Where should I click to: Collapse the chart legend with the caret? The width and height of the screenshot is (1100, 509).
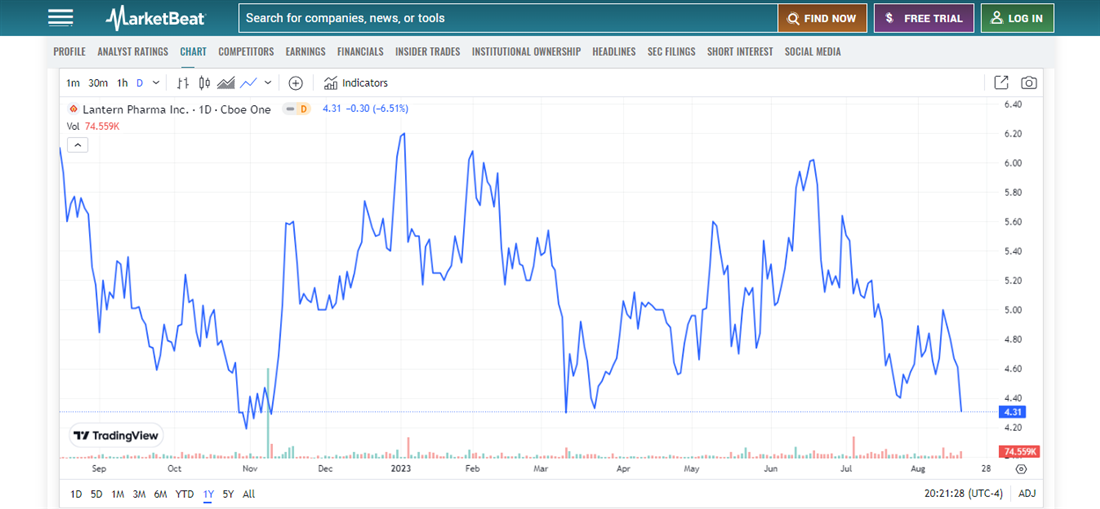78,145
